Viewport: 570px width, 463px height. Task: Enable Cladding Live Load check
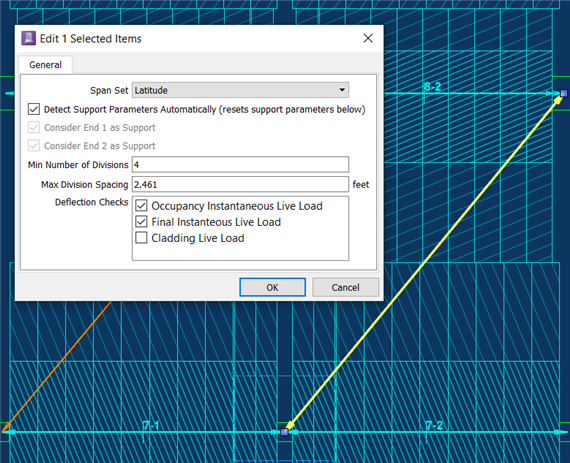[141, 238]
